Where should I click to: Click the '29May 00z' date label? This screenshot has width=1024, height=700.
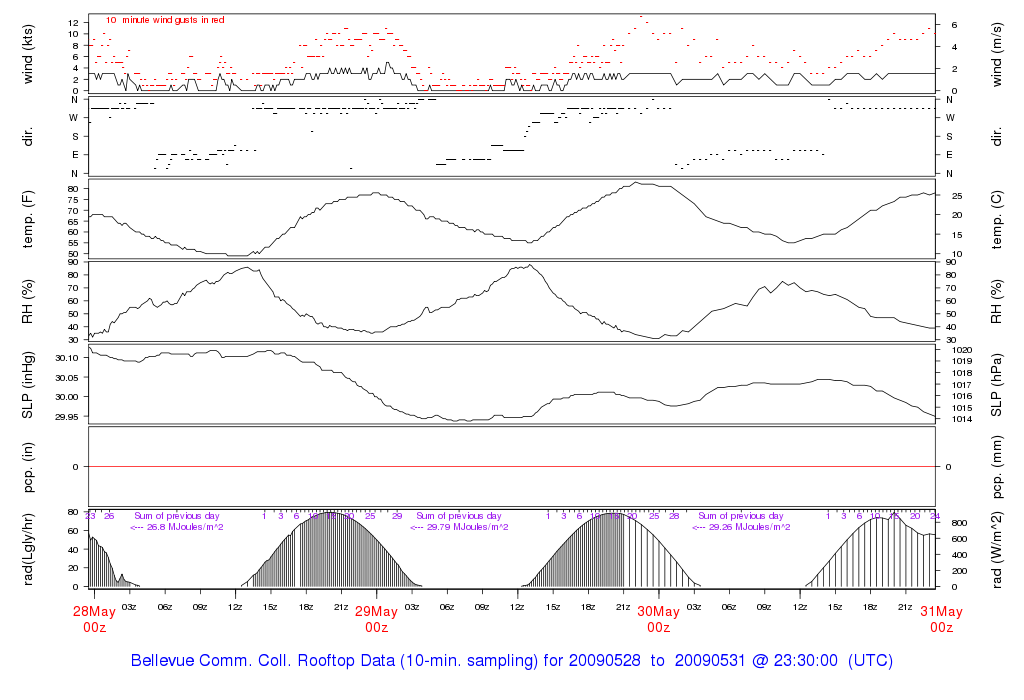click(376, 619)
